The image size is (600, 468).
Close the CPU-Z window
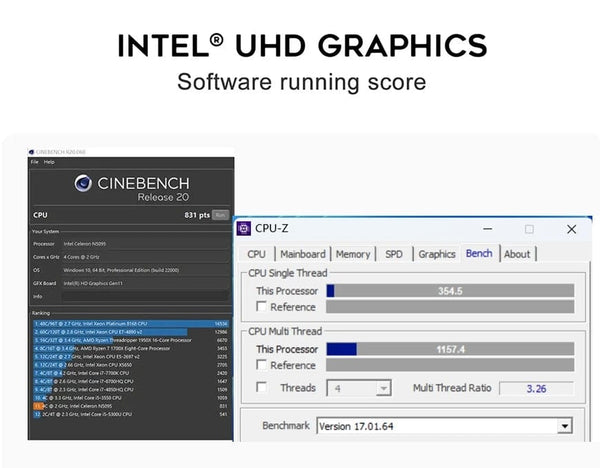coord(571,229)
